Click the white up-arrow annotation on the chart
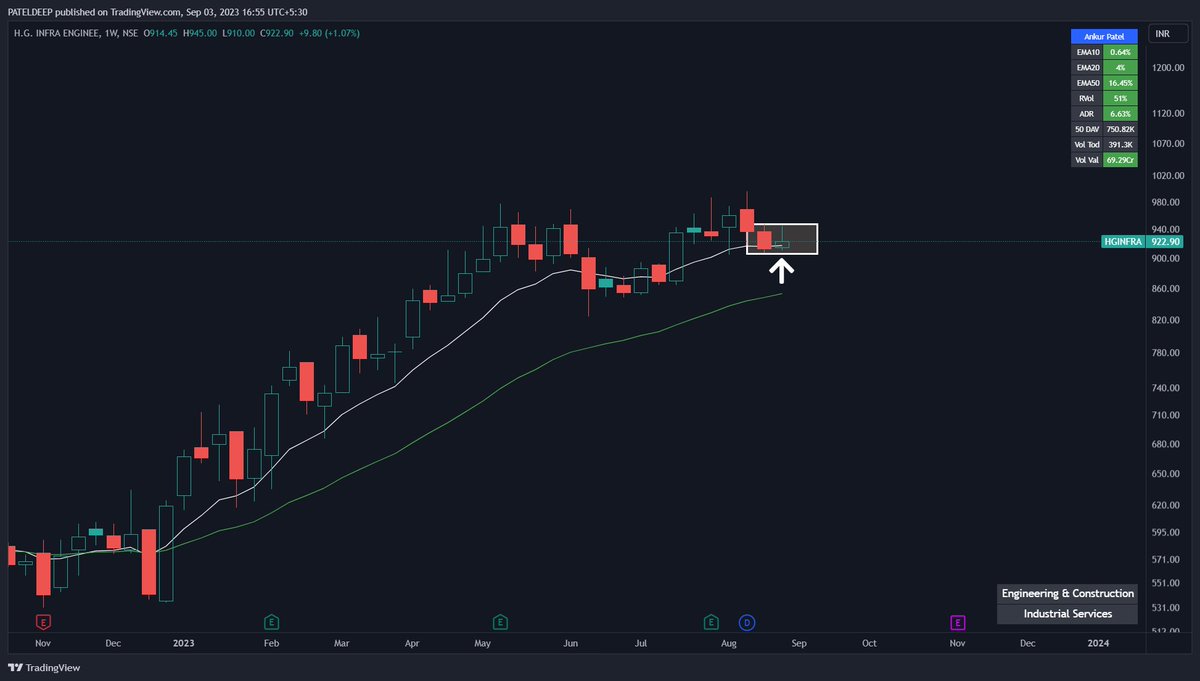Image resolution: width=1200 pixels, height=681 pixels. pyautogui.click(x=781, y=270)
